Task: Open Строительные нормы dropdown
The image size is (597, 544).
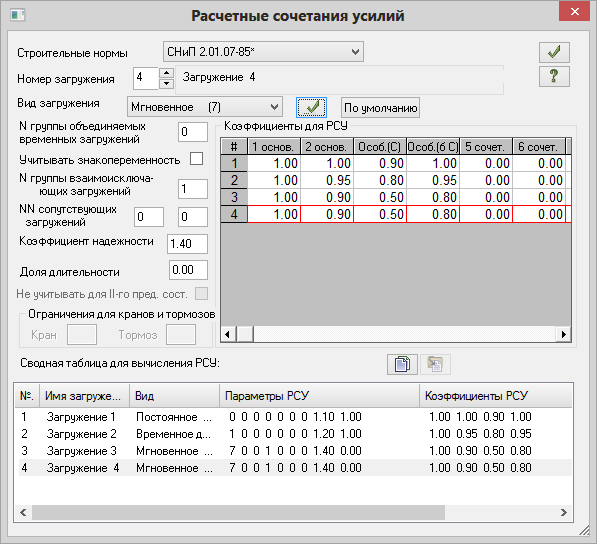Action: click(263, 51)
